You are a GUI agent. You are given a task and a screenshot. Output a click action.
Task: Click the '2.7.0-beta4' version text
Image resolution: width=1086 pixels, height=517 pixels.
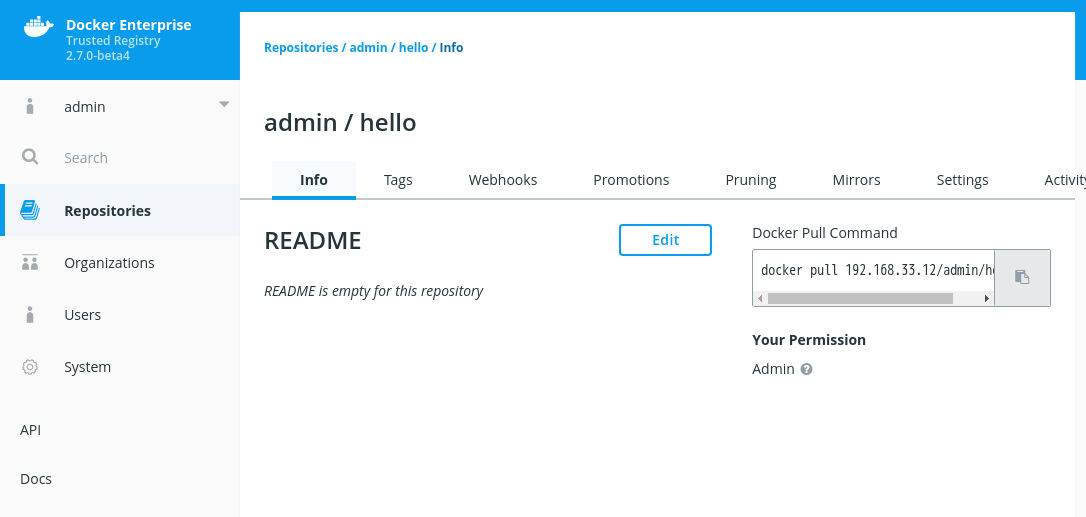click(x=98, y=55)
